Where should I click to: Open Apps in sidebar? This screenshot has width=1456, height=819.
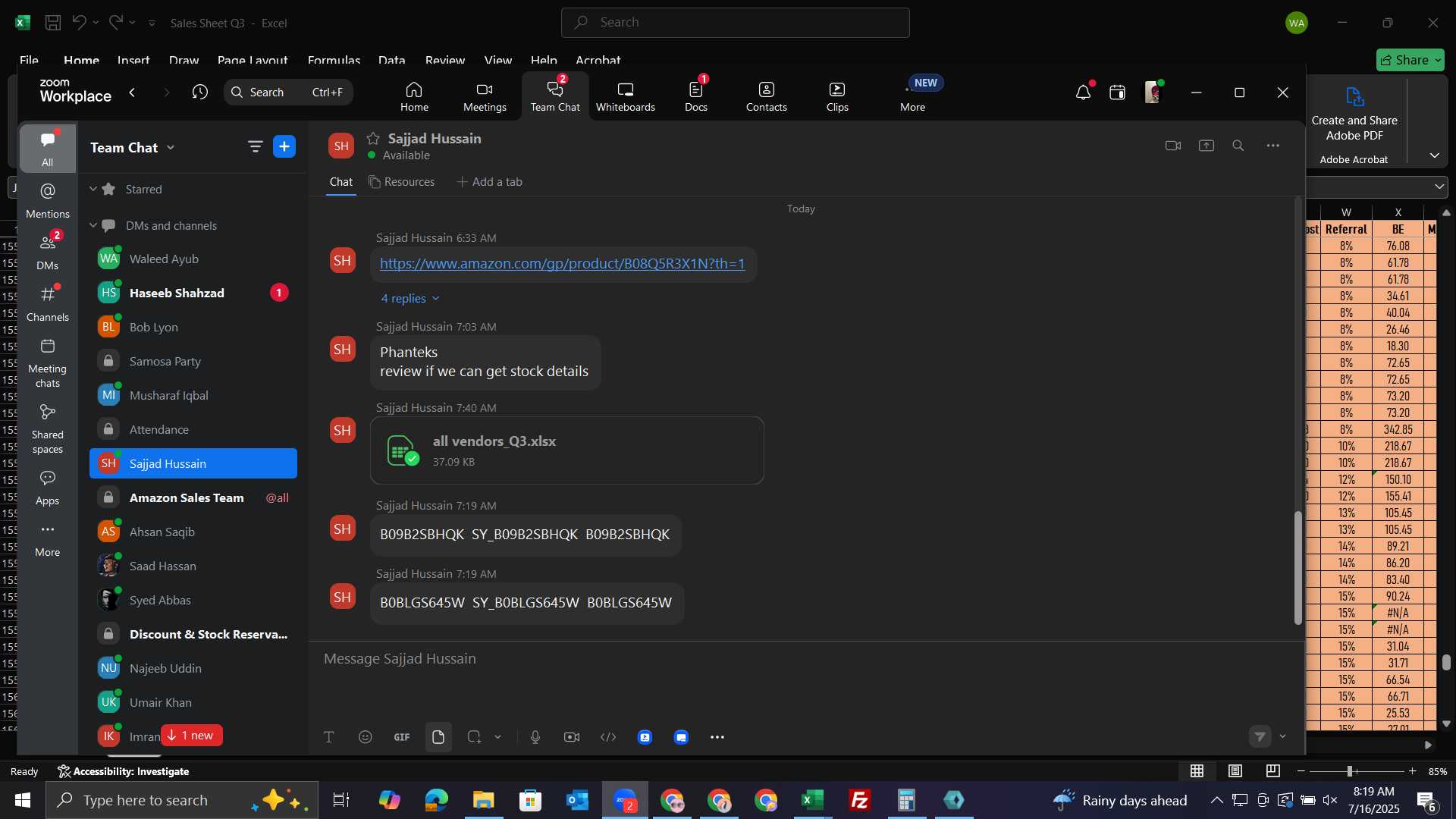coord(48,488)
